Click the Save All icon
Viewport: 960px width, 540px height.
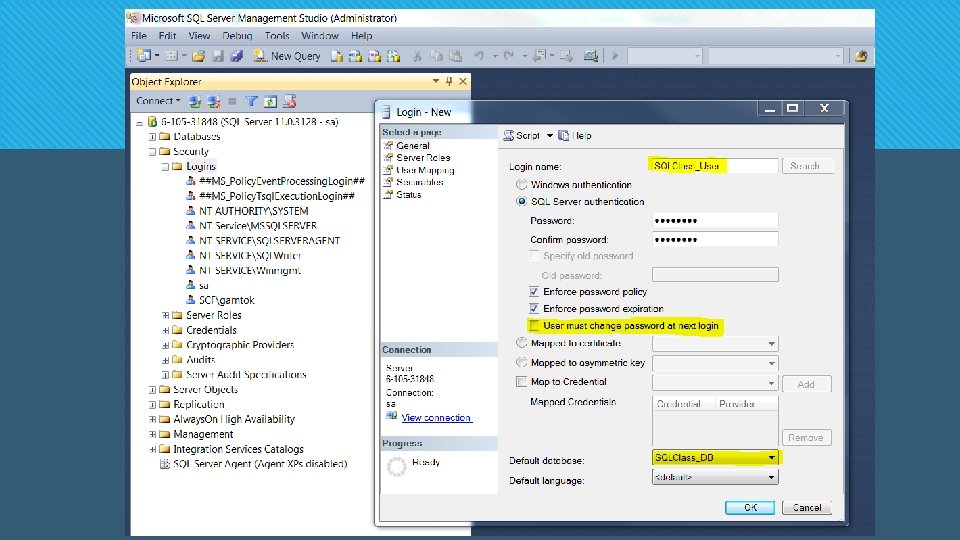(x=236, y=56)
